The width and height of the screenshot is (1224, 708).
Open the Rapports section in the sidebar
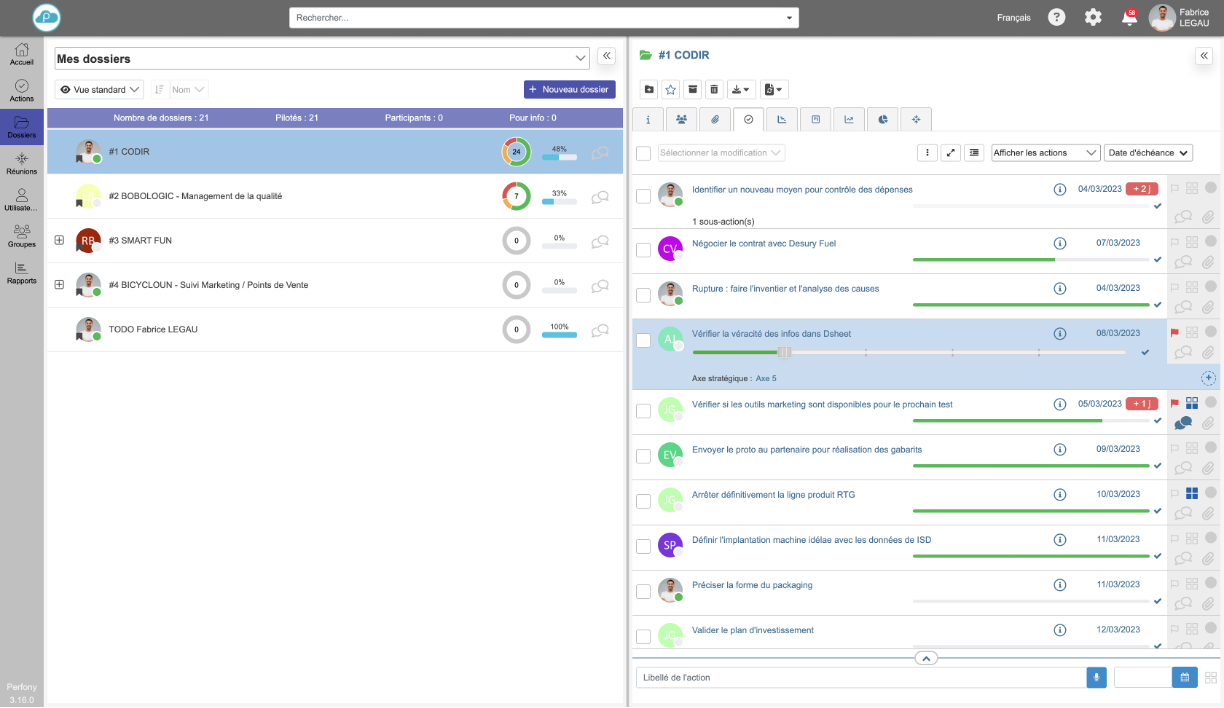[21, 273]
